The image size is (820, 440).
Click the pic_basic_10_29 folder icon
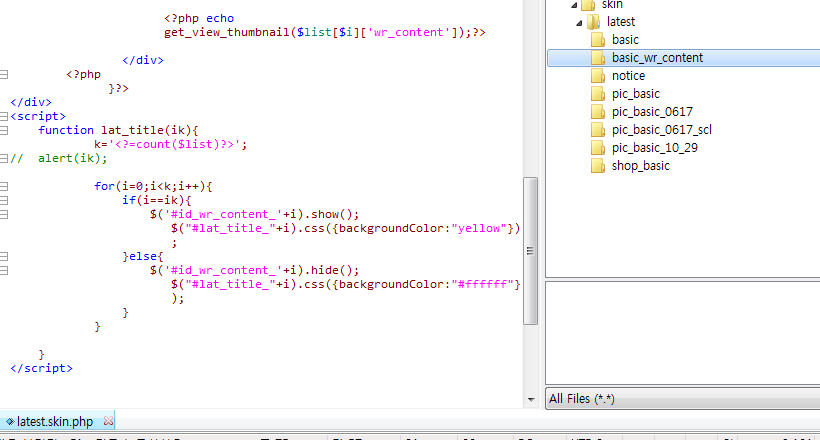coord(598,148)
